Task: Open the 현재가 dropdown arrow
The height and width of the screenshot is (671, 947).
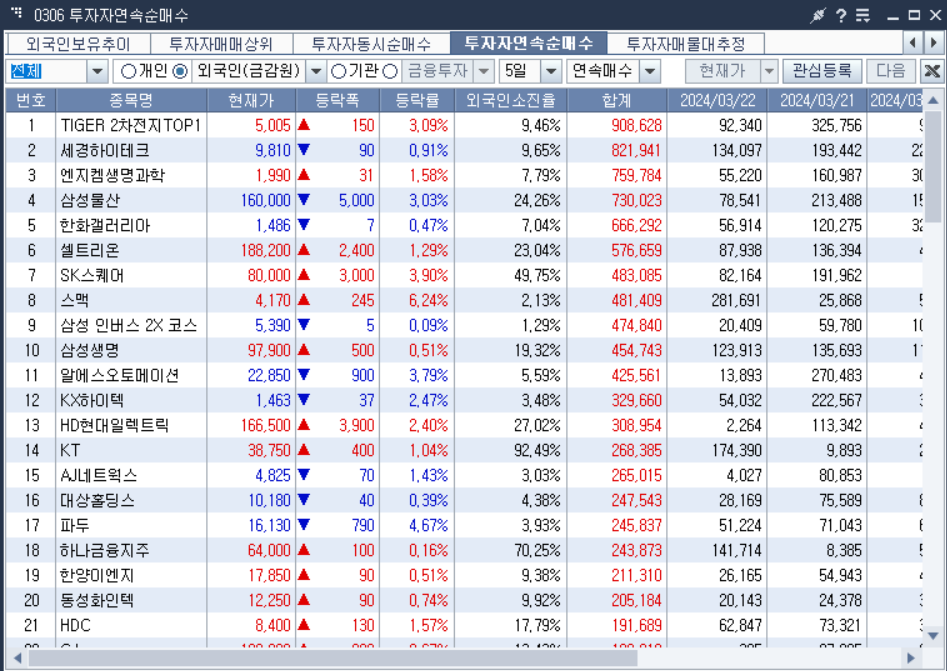Action: pos(769,72)
